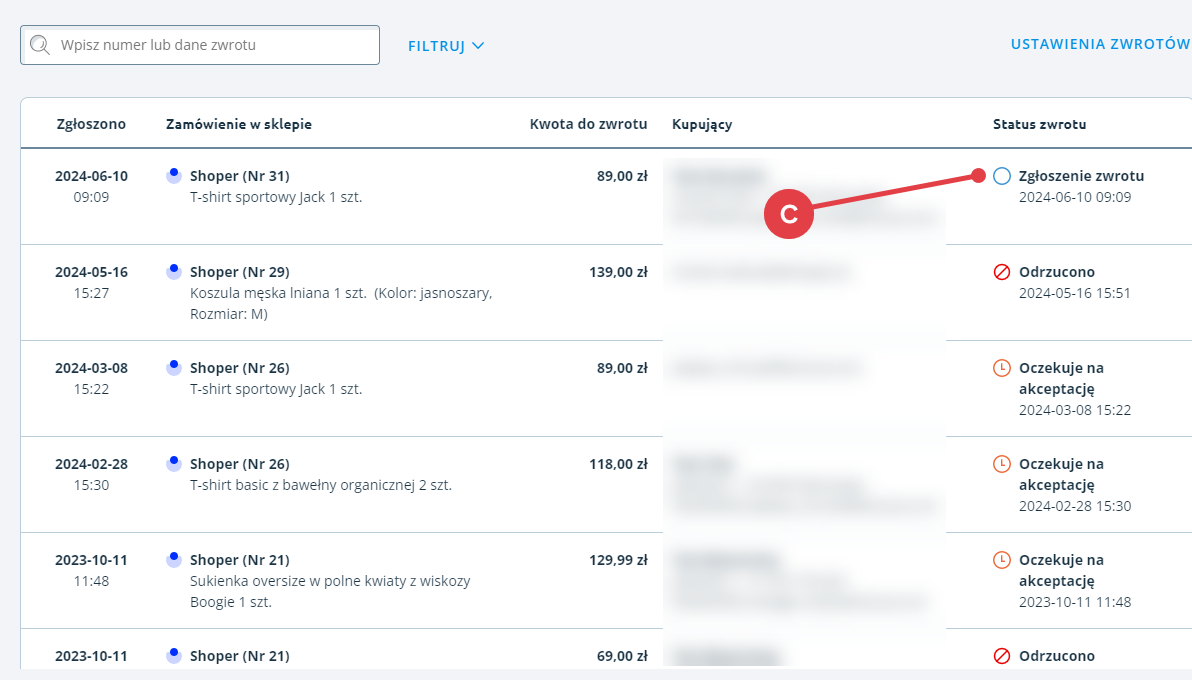1192x680 pixels.
Task: Click the date 2024-03-08 in Zgłoszono
Action: [91, 367]
